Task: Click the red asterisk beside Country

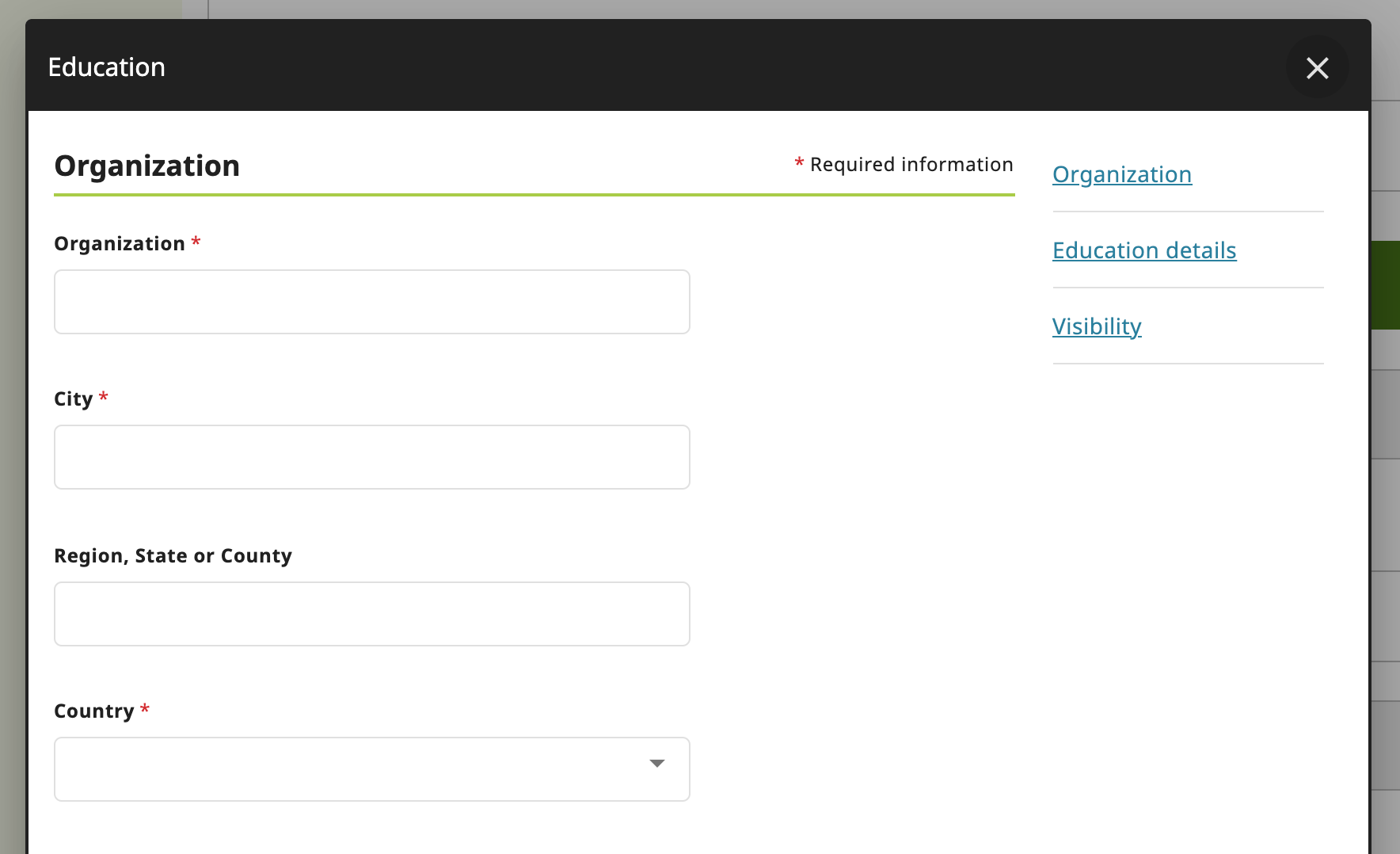Action: pyautogui.click(x=145, y=708)
